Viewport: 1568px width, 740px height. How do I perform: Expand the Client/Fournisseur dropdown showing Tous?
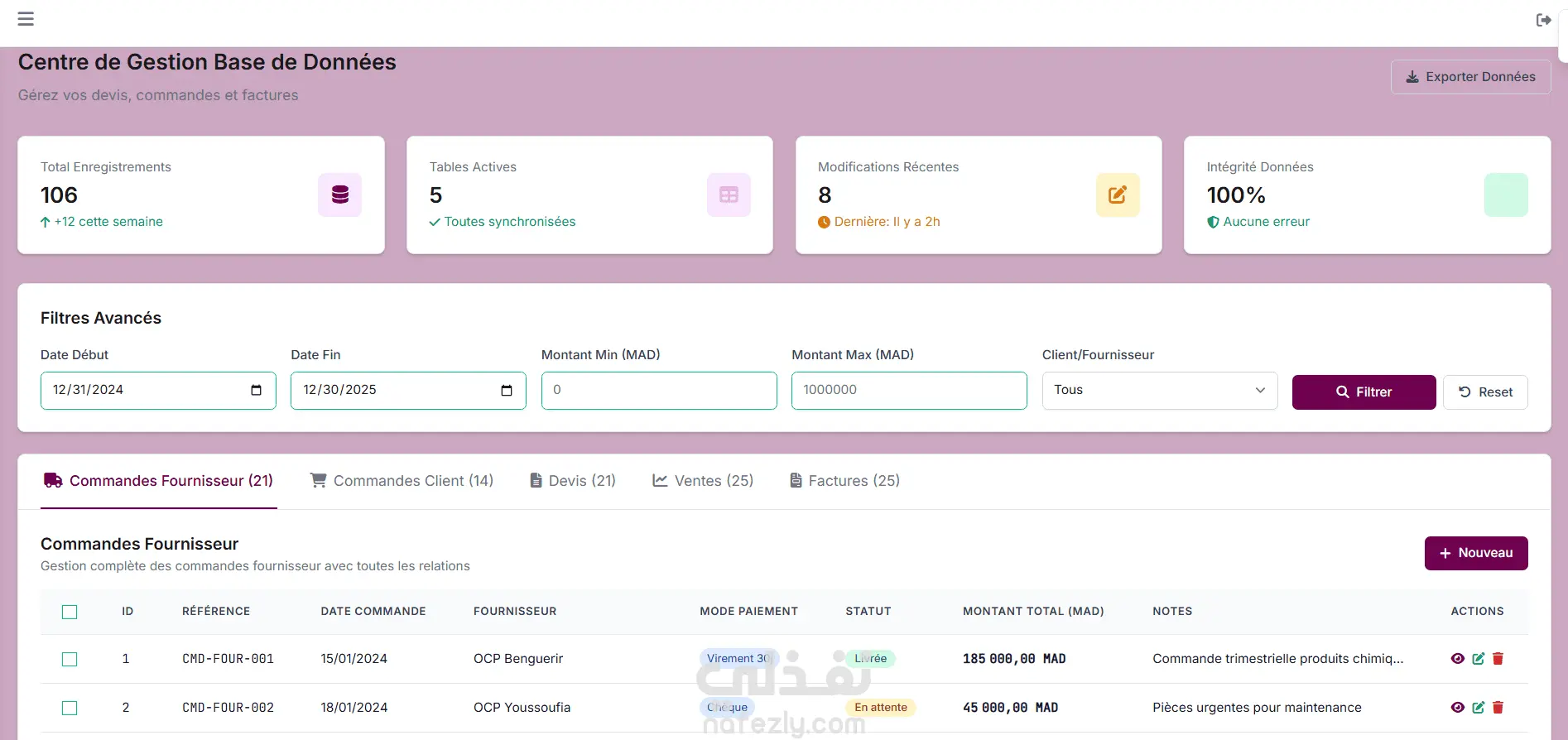click(1159, 391)
